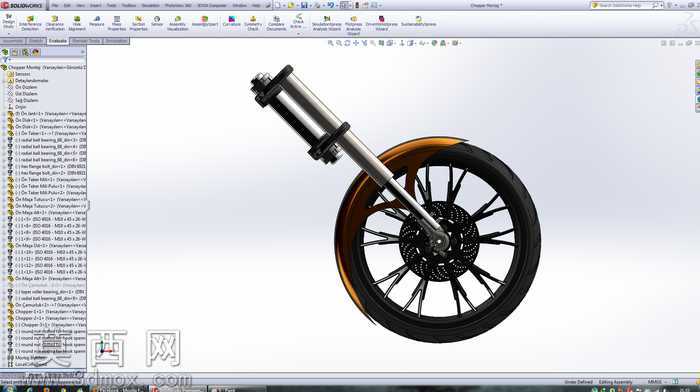Expand the Design Study dropdown arrow
This screenshot has height=392, width=700.
[x=8, y=33]
